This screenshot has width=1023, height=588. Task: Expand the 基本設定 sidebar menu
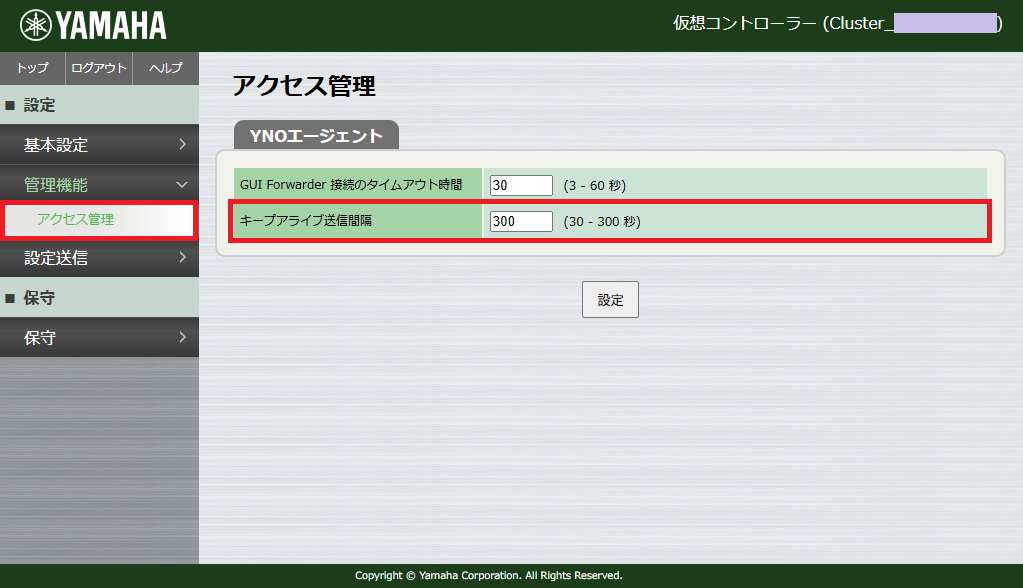(x=99, y=144)
